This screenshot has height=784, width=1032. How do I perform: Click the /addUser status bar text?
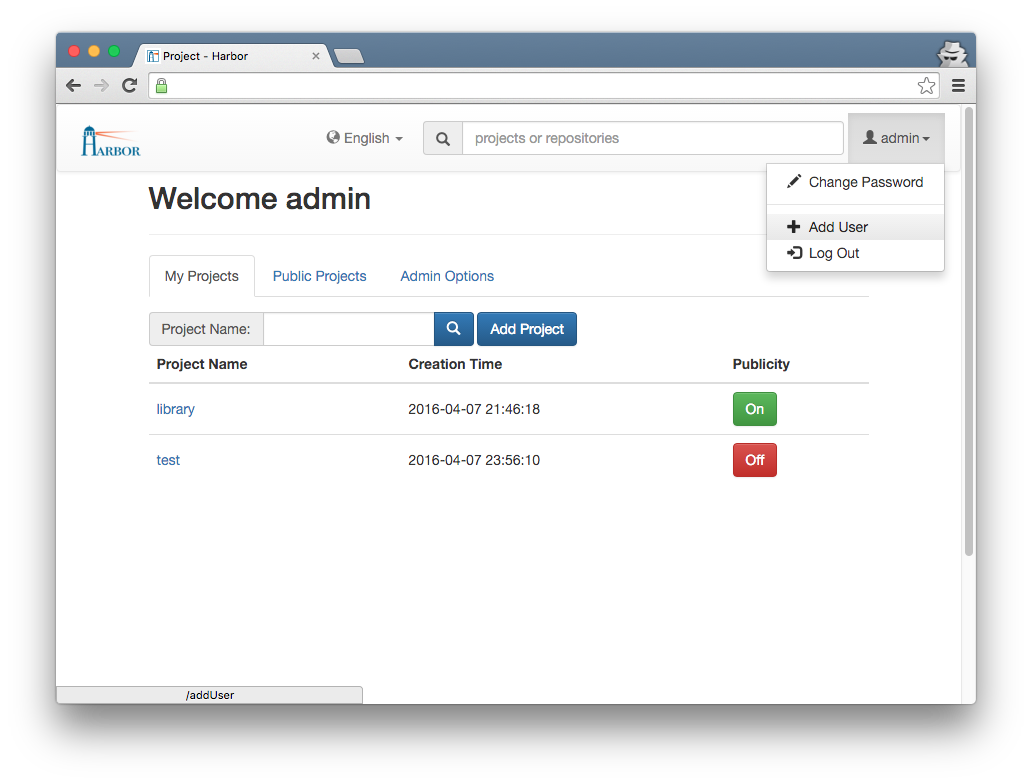coord(210,695)
